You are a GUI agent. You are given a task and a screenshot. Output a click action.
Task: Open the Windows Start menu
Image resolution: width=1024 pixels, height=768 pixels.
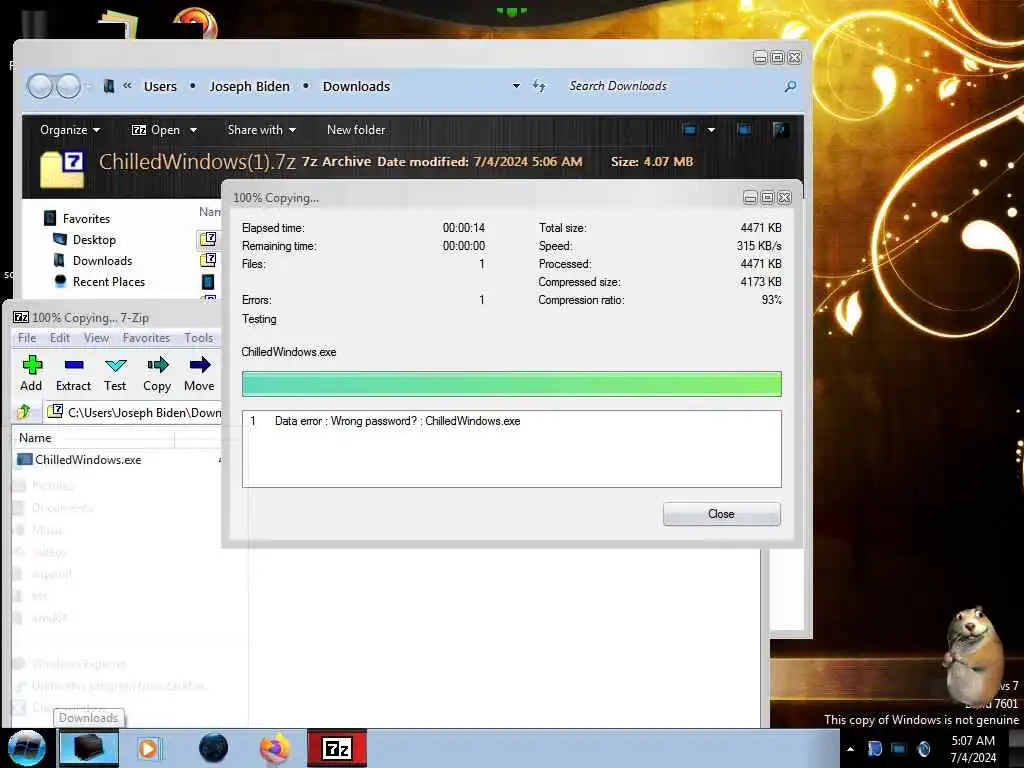[26, 748]
